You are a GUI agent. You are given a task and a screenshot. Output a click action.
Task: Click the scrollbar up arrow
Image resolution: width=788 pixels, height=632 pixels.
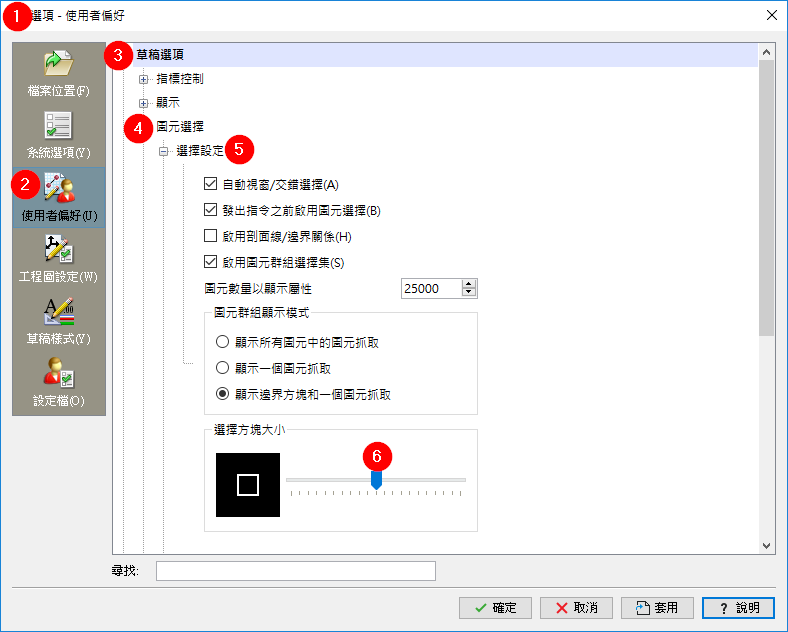coord(766,52)
